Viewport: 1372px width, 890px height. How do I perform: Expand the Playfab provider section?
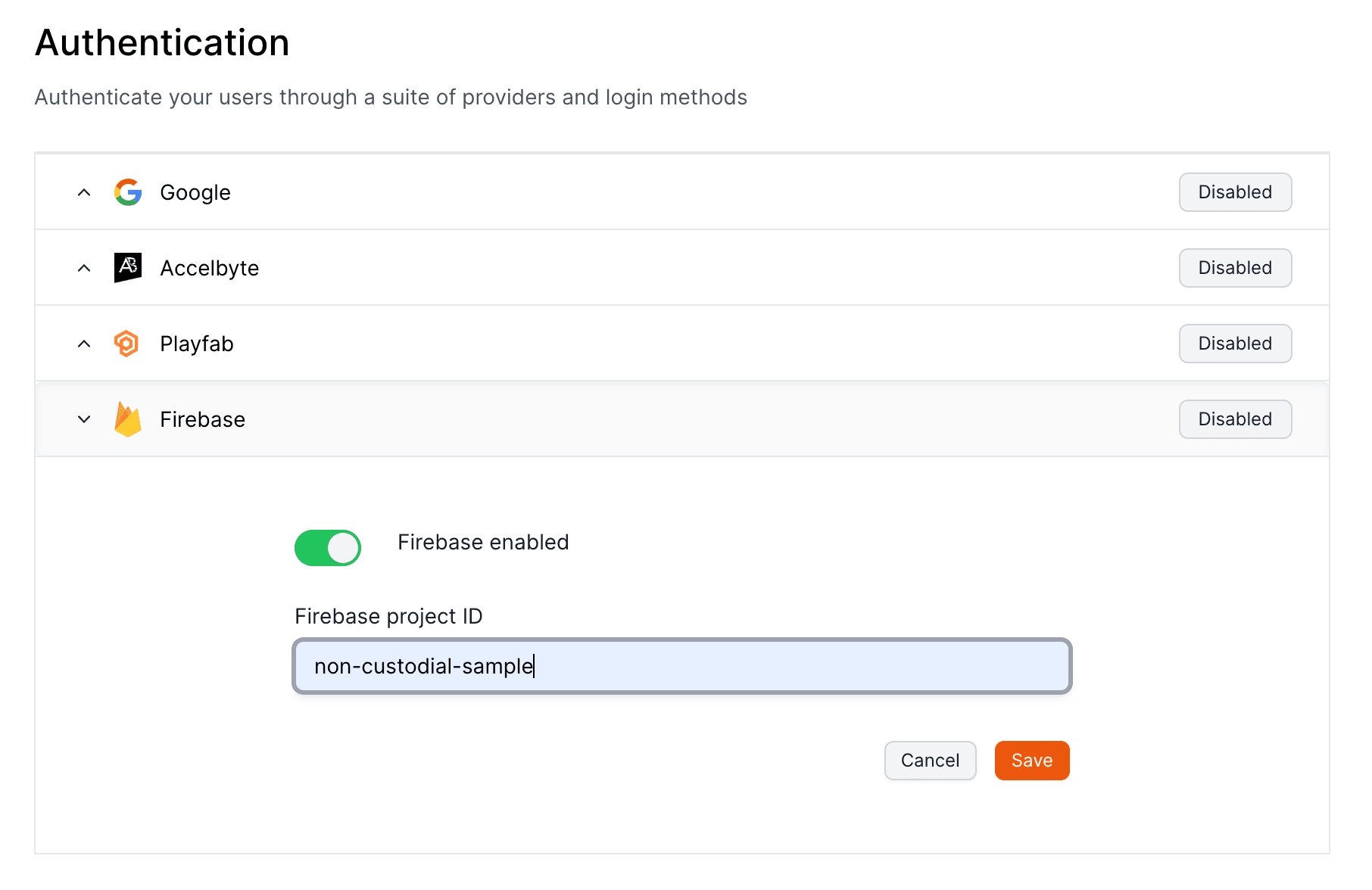(x=83, y=343)
